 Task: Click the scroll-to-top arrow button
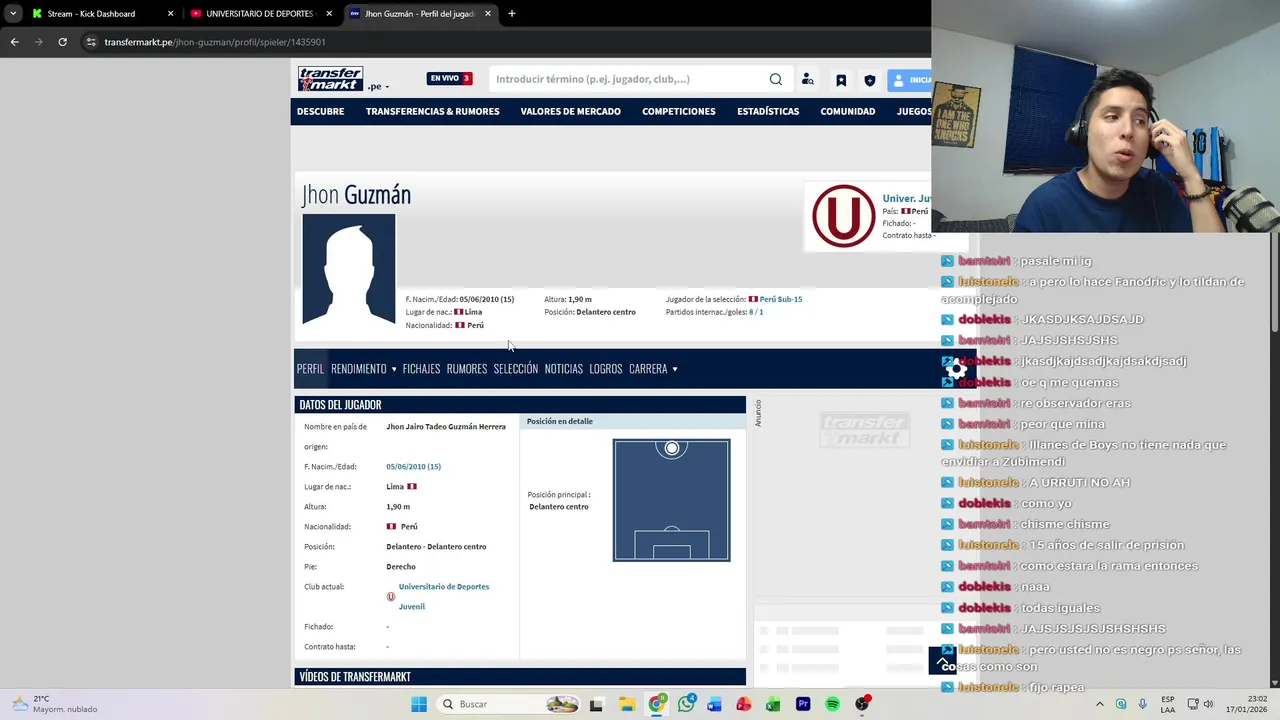pyautogui.click(x=942, y=661)
